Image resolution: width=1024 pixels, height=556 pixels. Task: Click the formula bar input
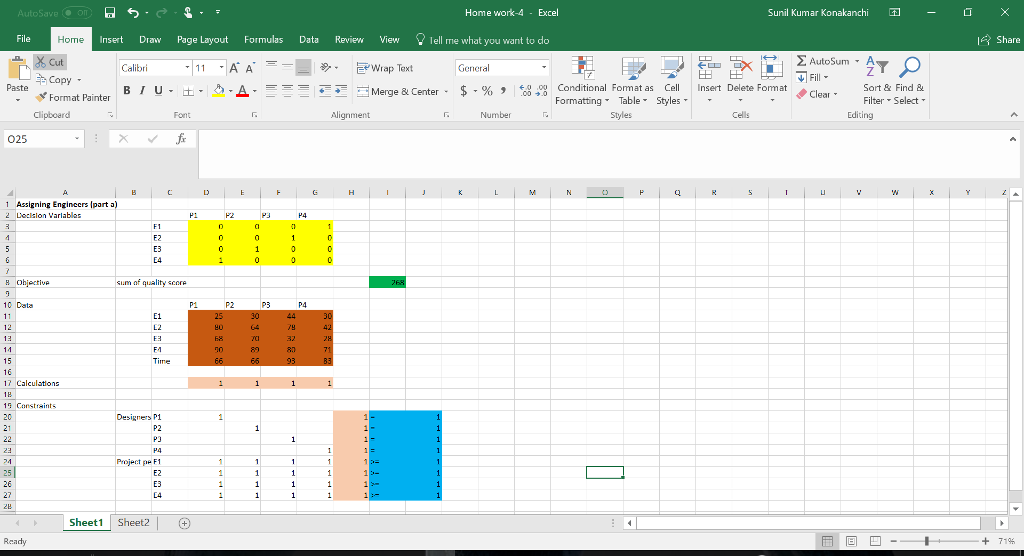click(x=603, y=154)
